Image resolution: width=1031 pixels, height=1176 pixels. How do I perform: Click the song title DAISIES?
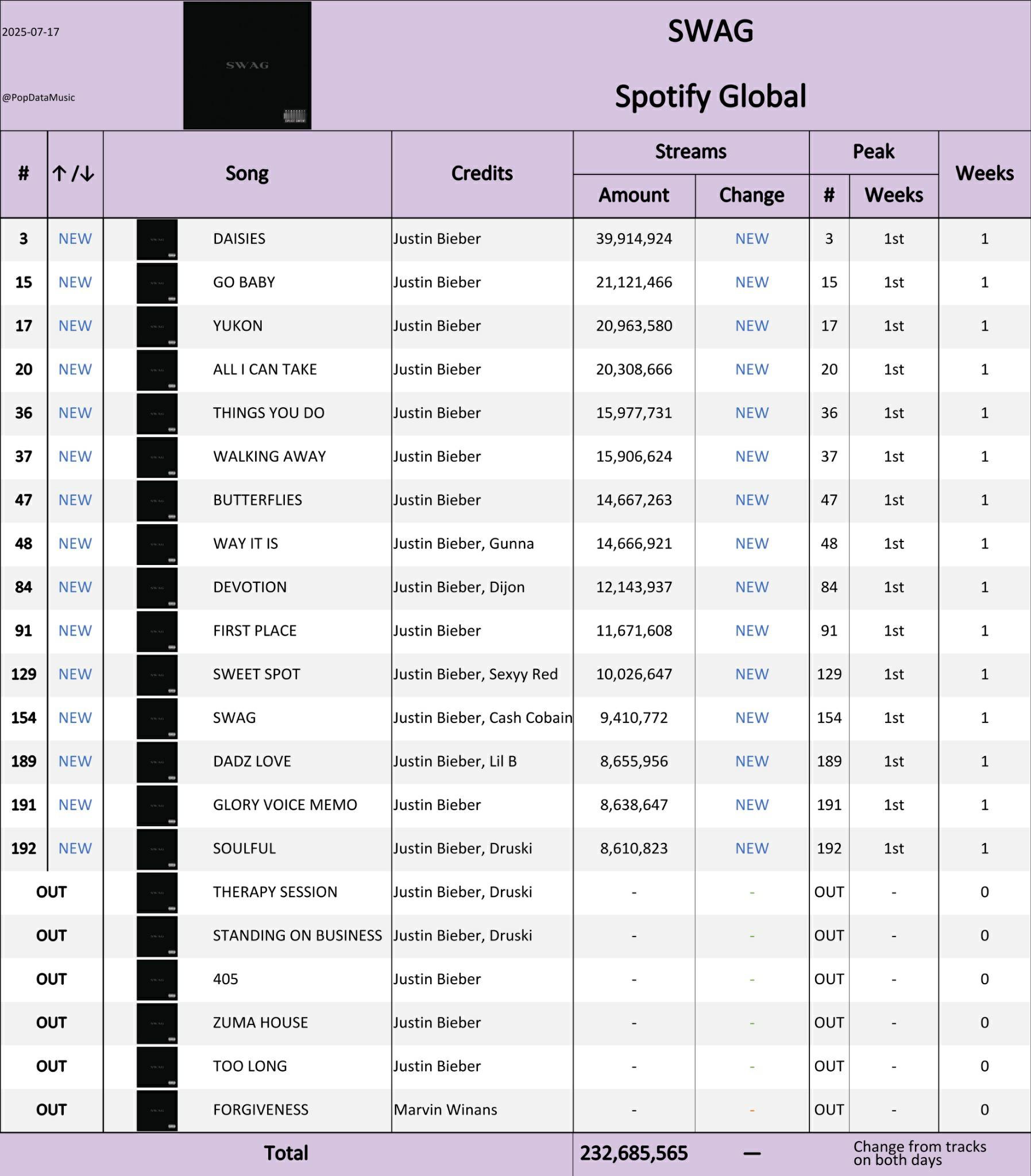[240, 239]
